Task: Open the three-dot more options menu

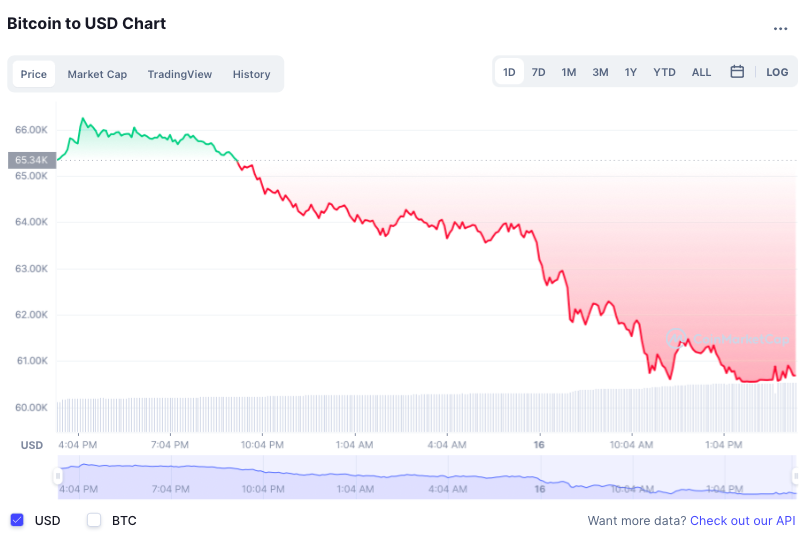Action: click(x=781, y=29)
